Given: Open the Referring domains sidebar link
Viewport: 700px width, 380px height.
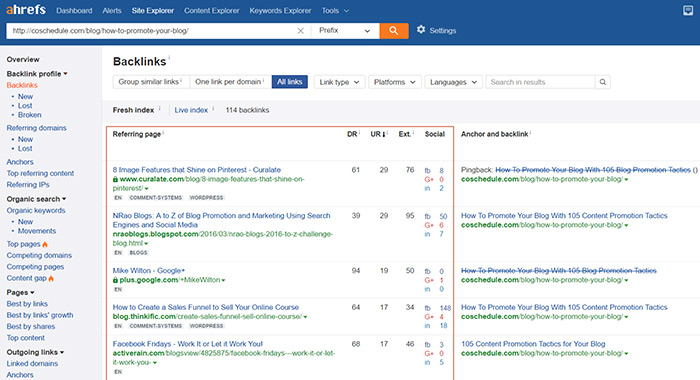Looking at the screenshot, I should 36,128.
